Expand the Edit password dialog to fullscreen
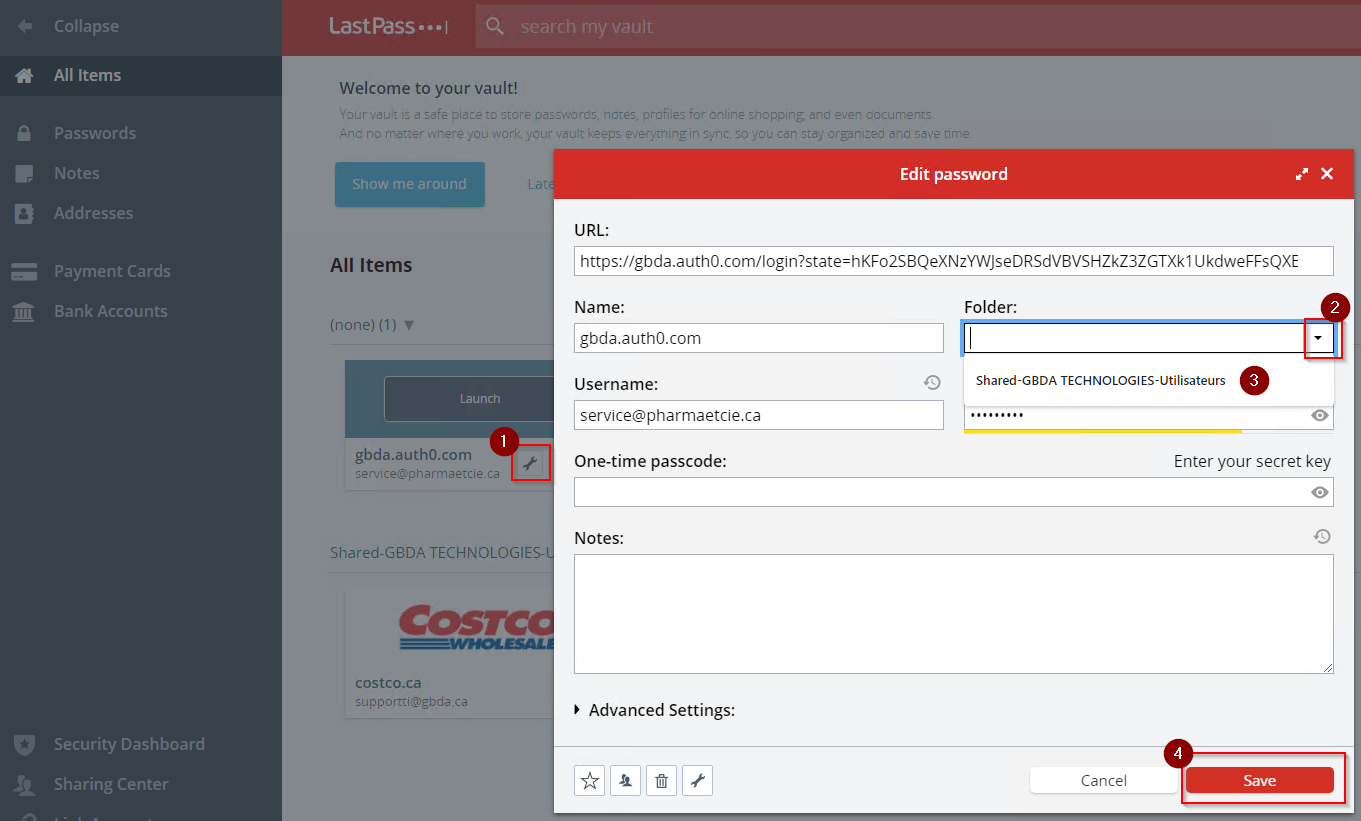Screen dimensions: 1361x821 1302,174
